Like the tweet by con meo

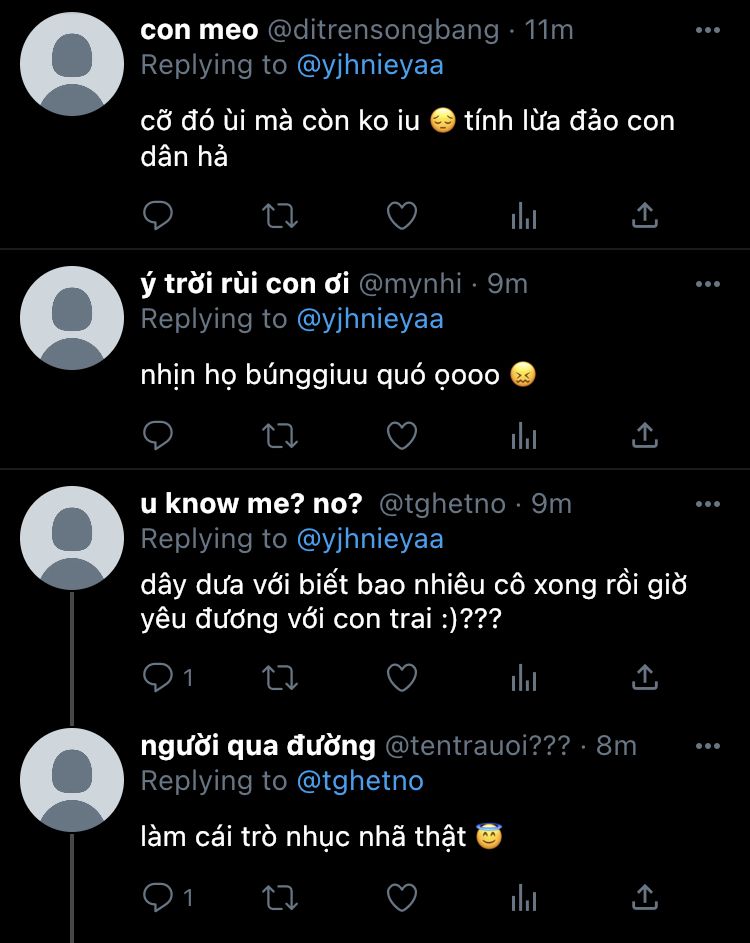click(402, 215)
